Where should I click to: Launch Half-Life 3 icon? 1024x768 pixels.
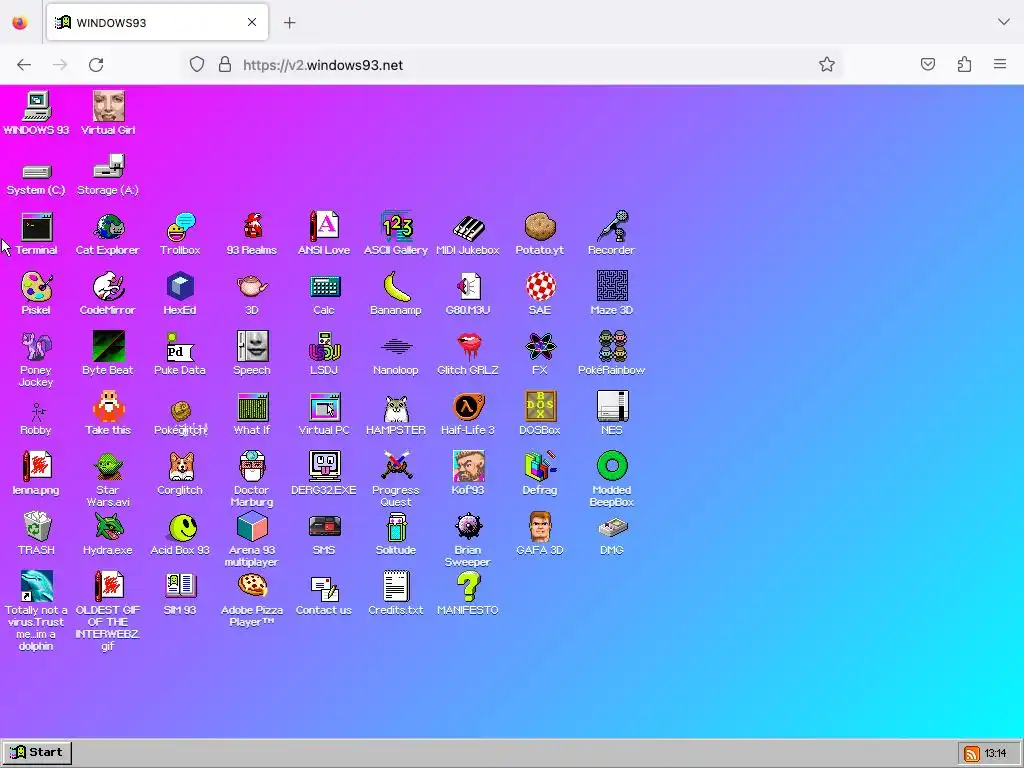point(468,407)
